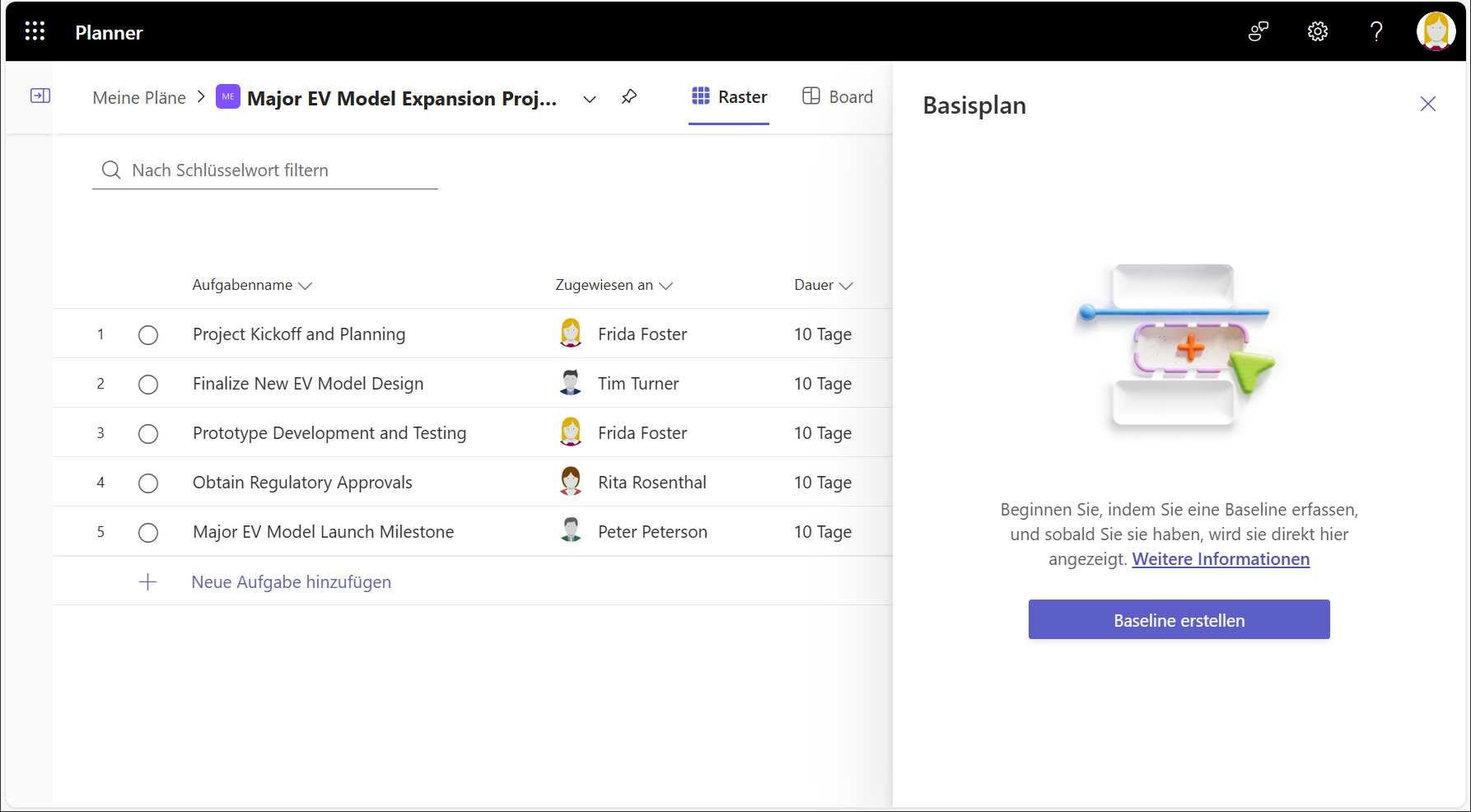
Task: Open task Prototype Development and Testing
Action: tap(329, 433)
